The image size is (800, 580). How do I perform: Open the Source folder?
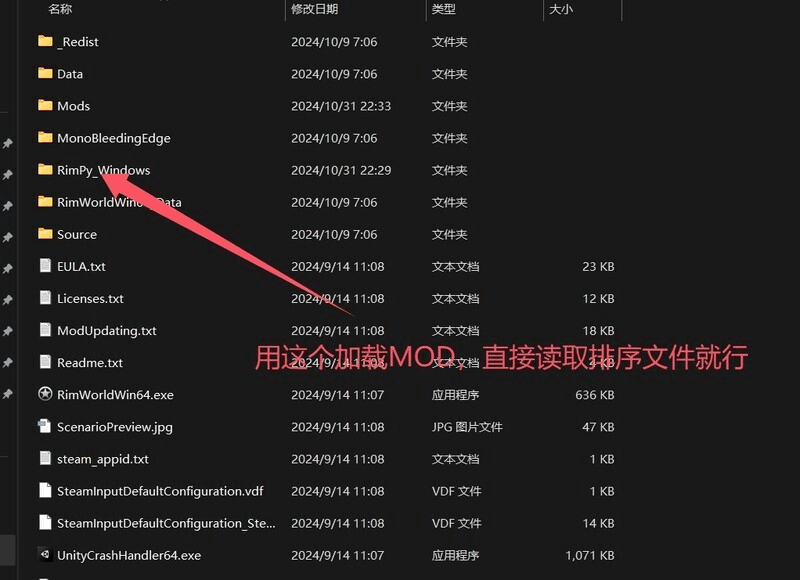click(72, 234)
